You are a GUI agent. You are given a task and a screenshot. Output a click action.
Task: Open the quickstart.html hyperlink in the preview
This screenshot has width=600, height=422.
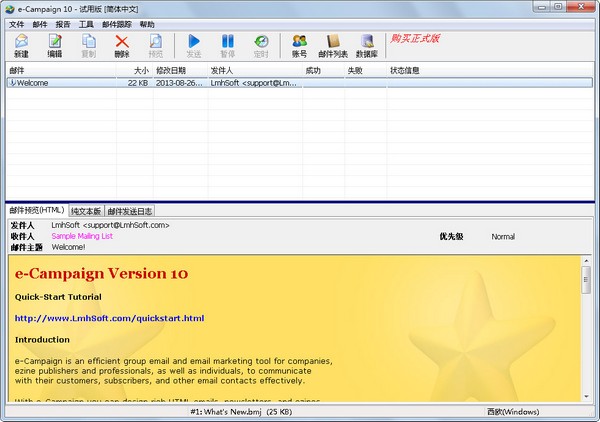(x=109, y=318)
